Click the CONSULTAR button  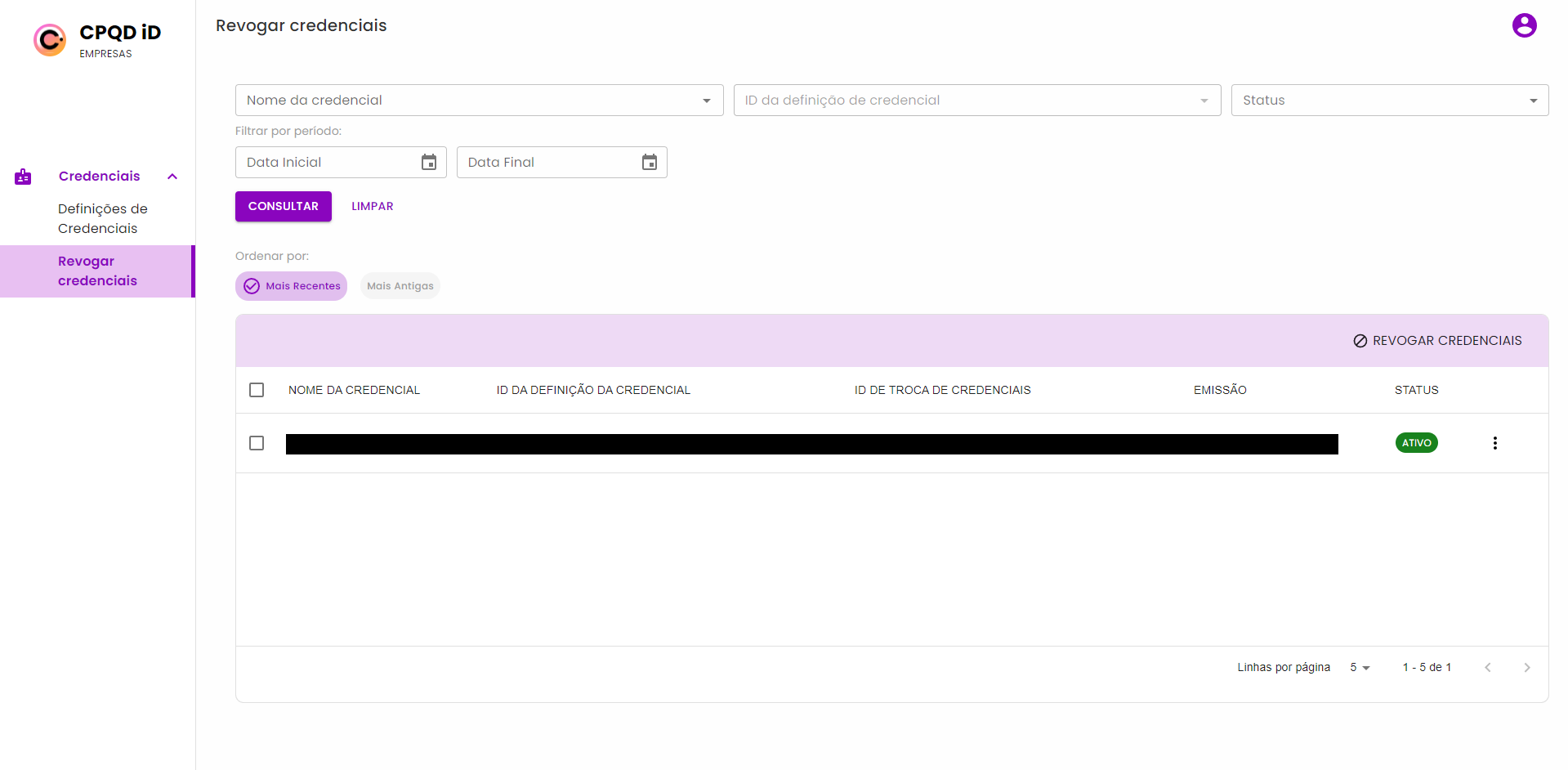point(283,206)
